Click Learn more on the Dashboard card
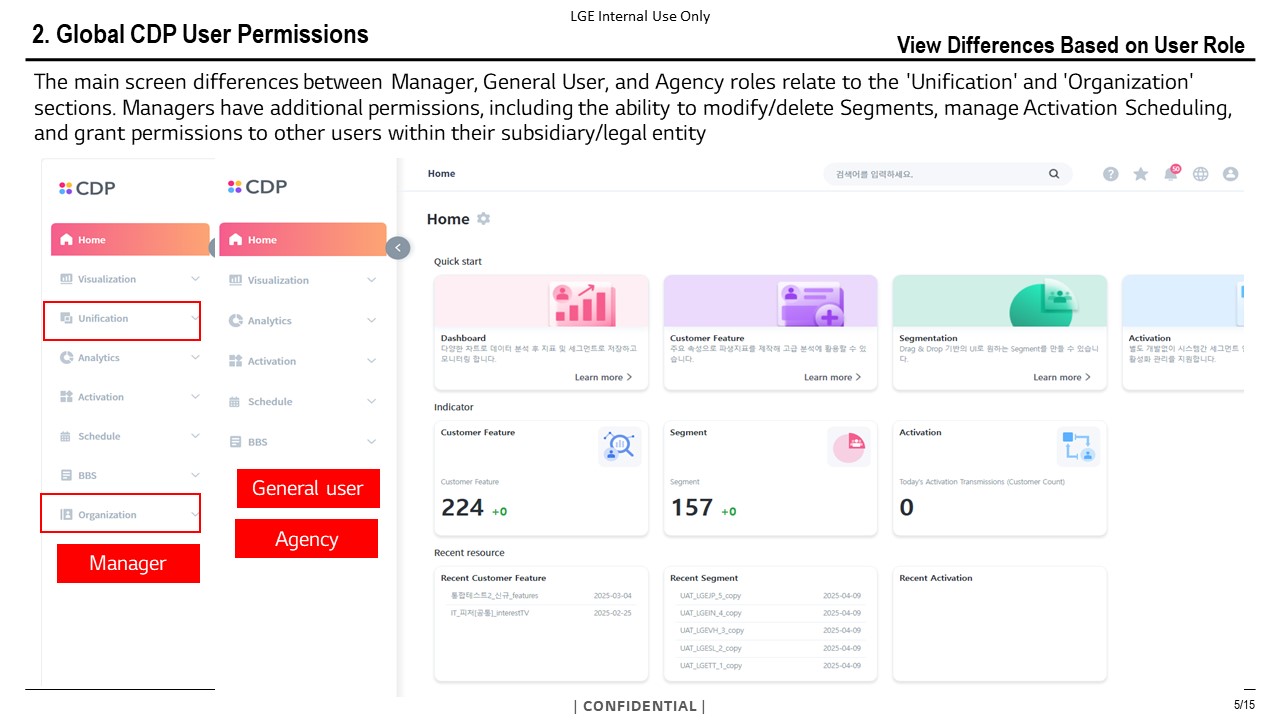1280x720 pixels. pyautogui.click(x=603, y=377)
